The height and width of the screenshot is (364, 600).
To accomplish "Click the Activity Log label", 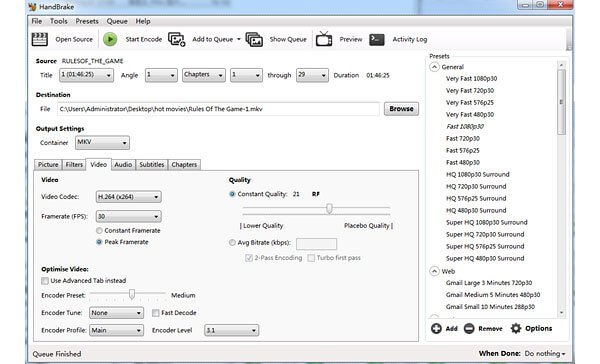I will (410, 39).
